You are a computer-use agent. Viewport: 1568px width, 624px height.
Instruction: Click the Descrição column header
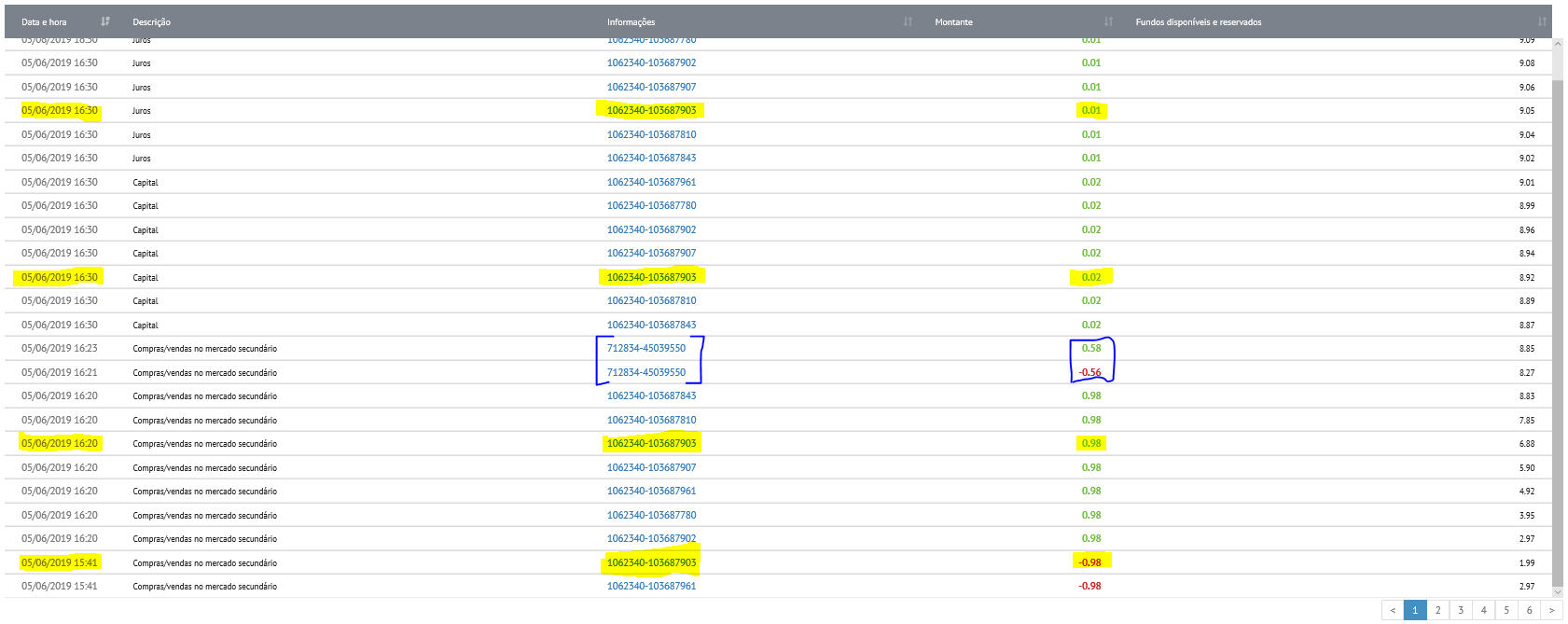[152, 21]
